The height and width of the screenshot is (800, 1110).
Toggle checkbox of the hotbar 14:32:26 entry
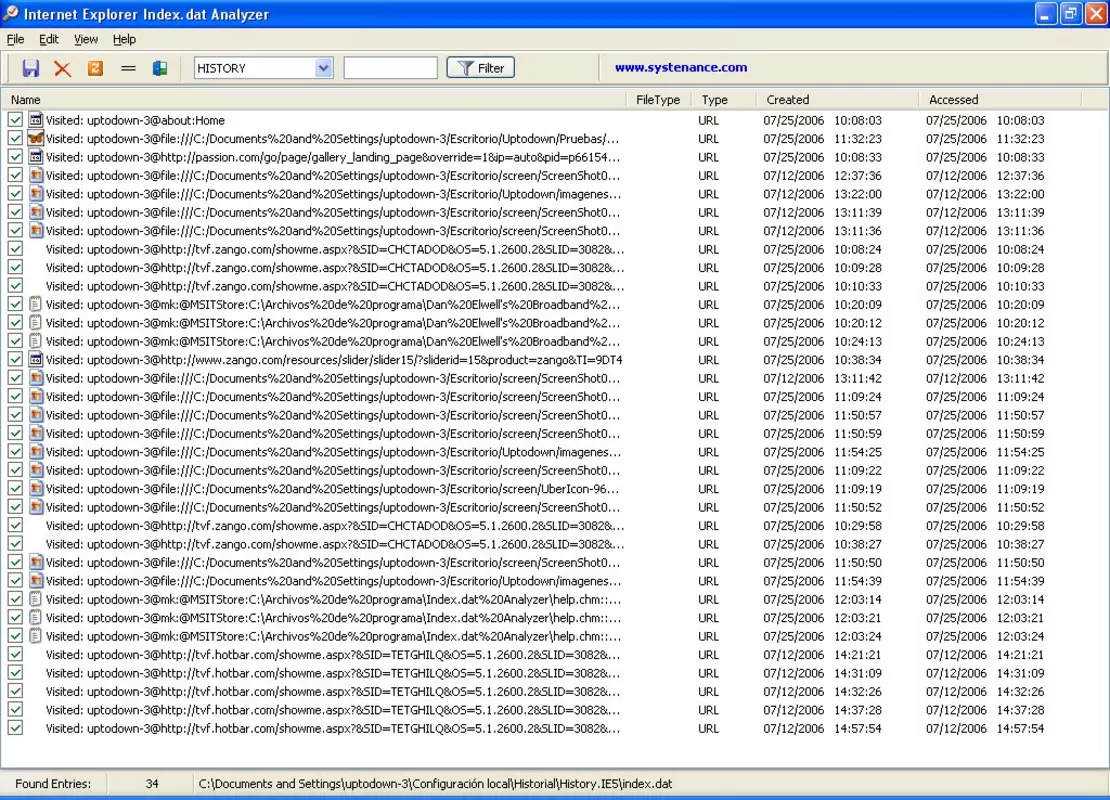[15, 691]
